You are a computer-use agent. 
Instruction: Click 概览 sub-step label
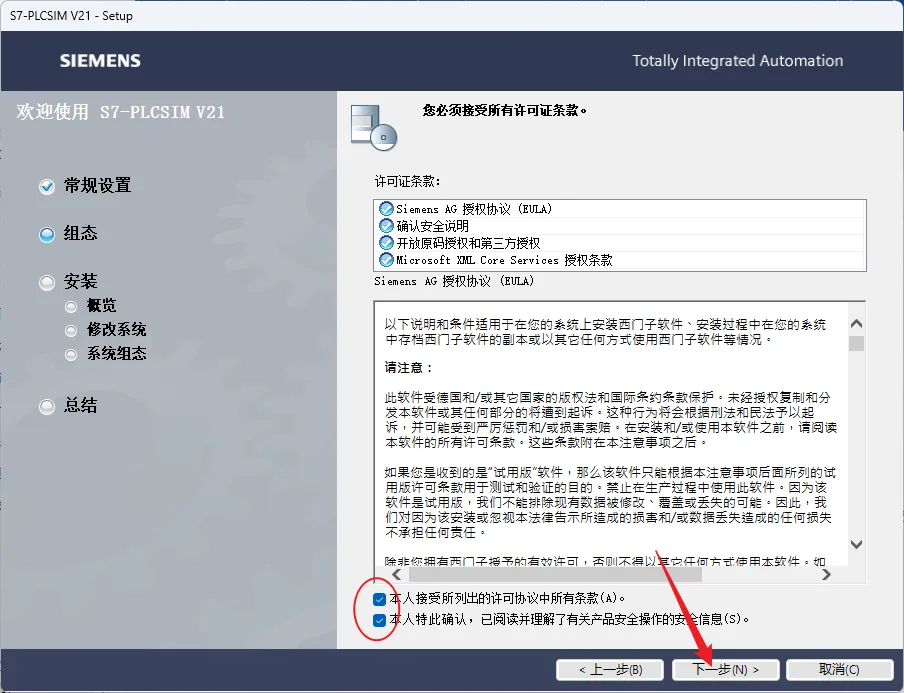coord(101,306)
